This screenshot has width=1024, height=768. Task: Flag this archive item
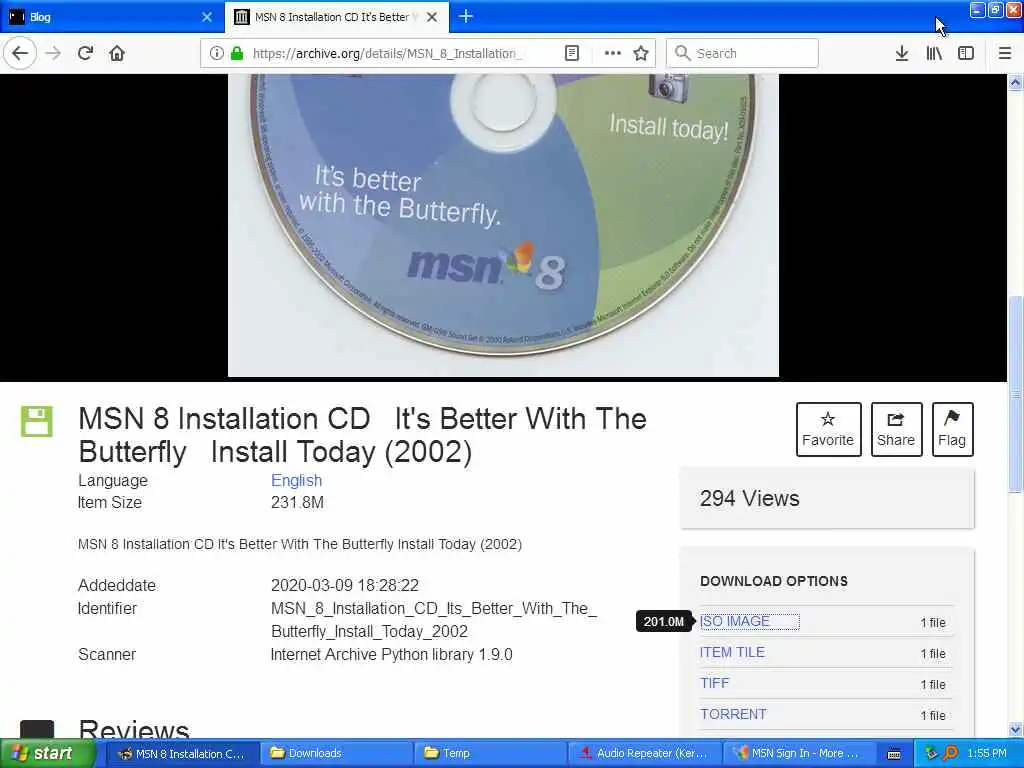[952, 429]
